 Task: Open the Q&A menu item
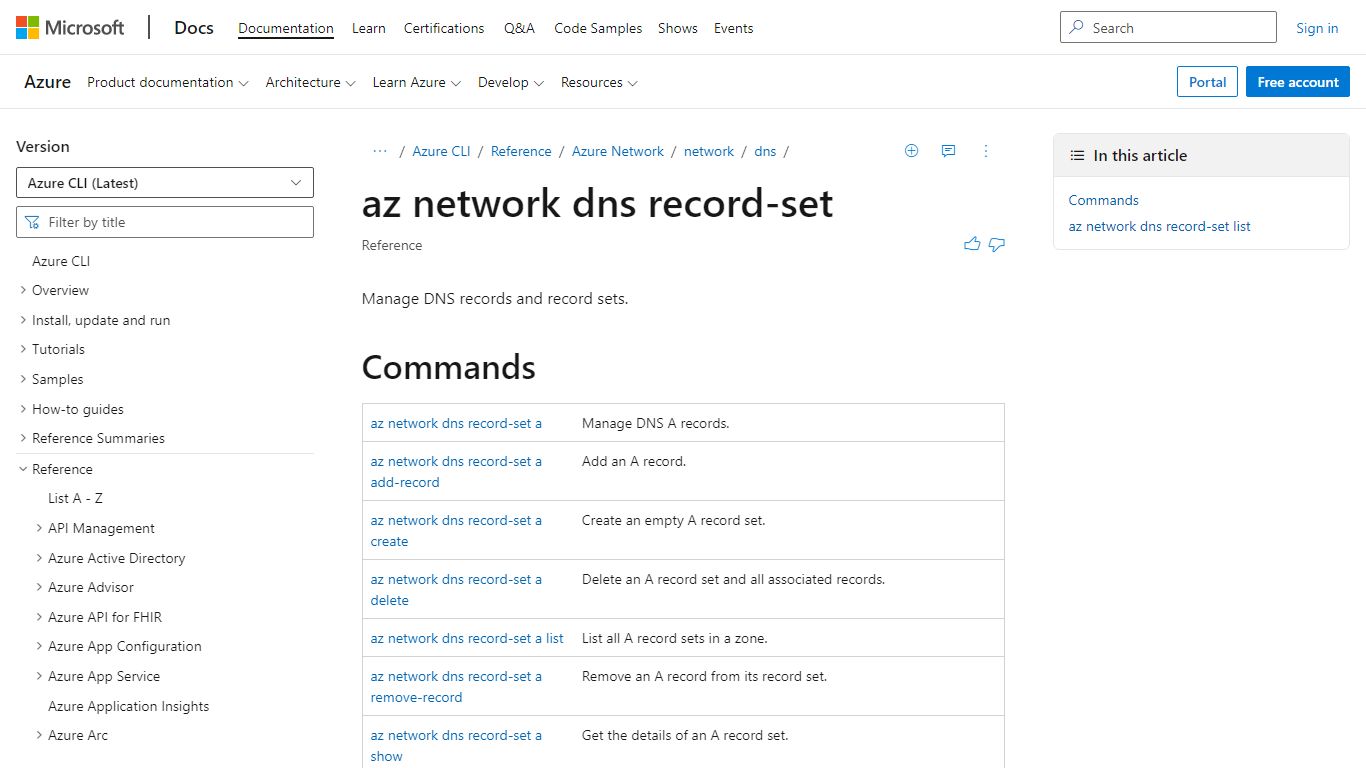(519, 28)
